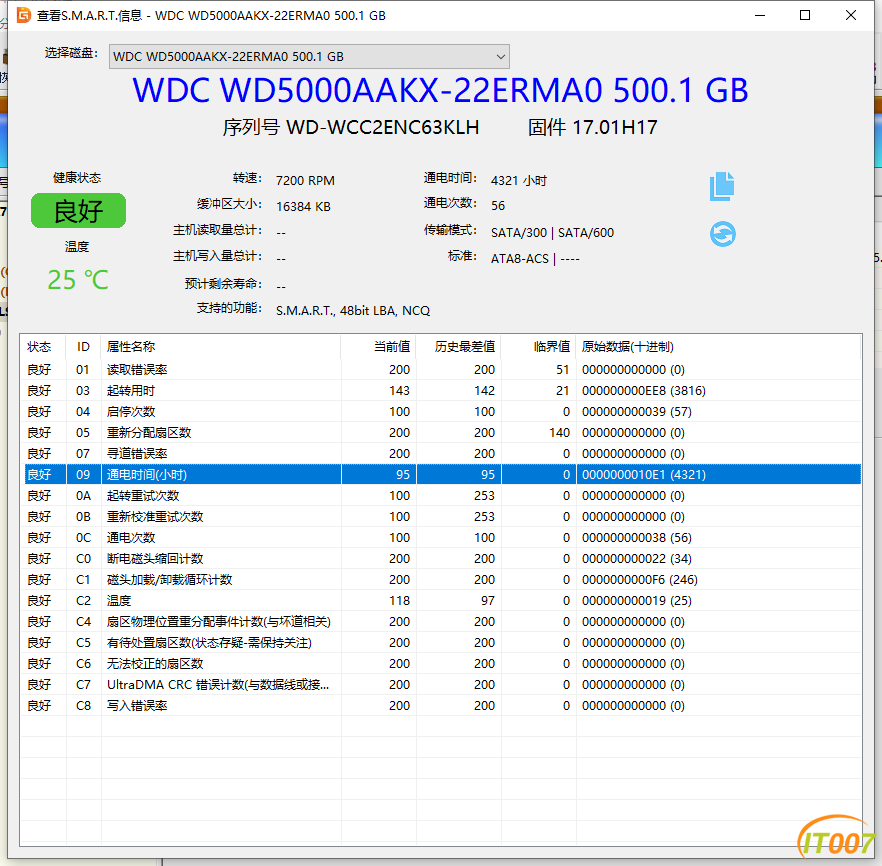Click the power-on count value 56
Screen dimensions: 882x866
(x=498, y=206)
